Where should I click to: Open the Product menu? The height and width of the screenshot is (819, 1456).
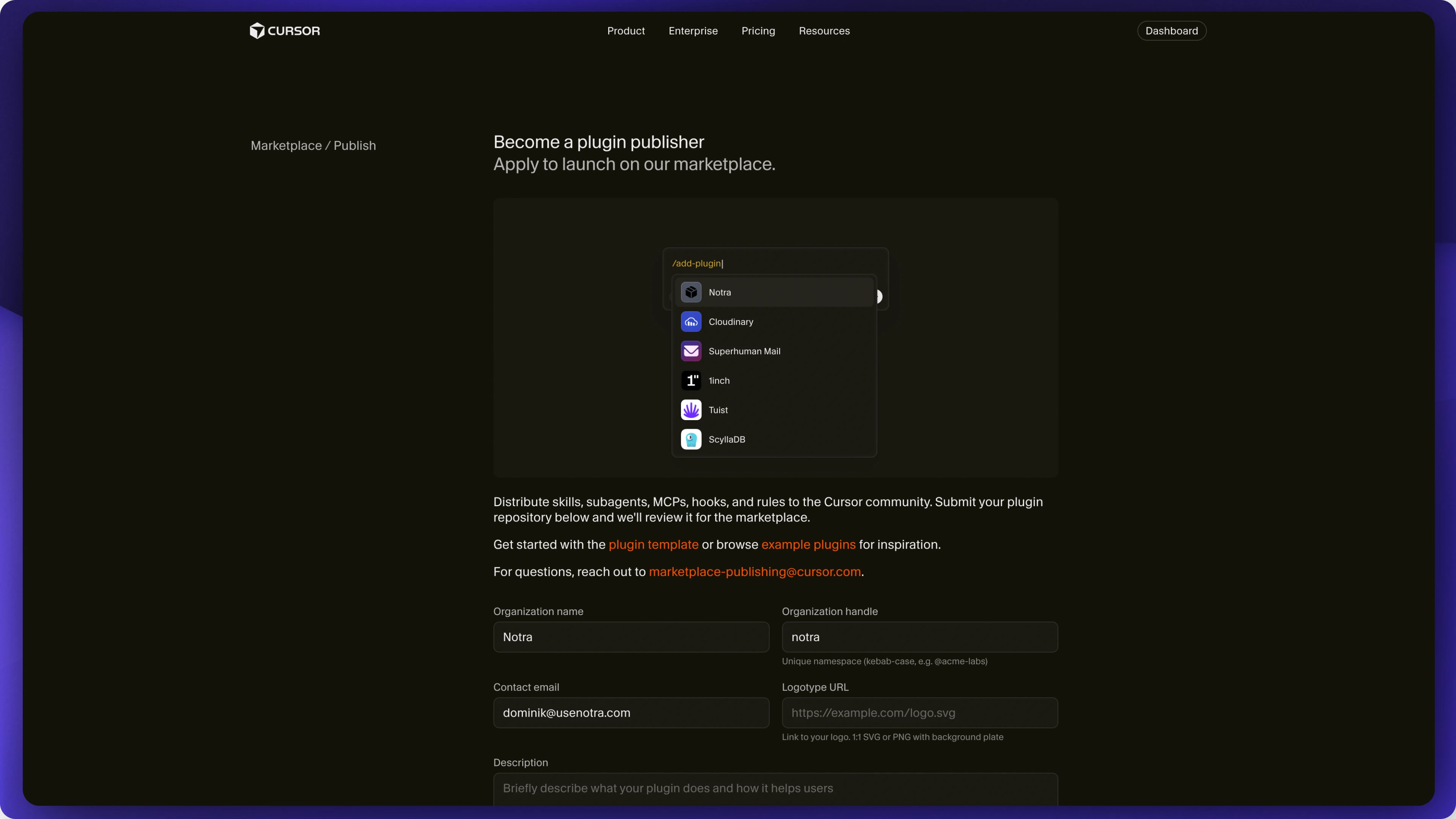(x=626, y=30)
